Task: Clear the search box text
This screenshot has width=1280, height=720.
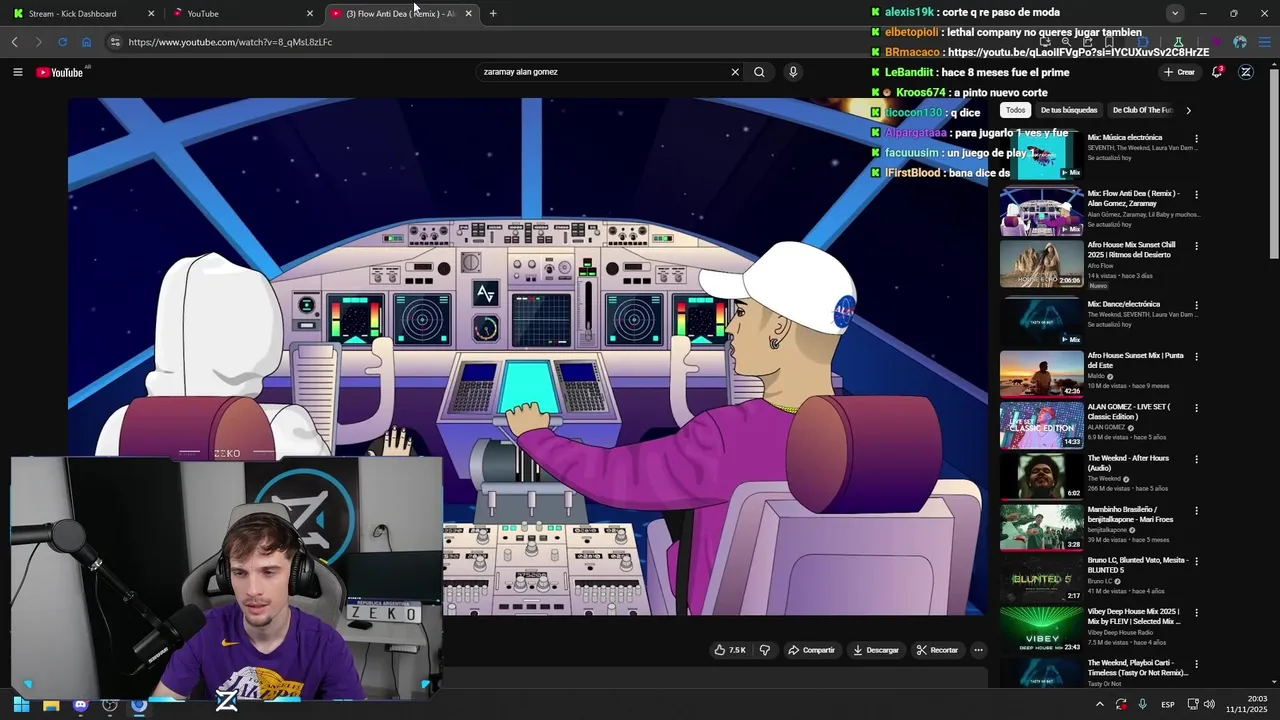Action: [x=735, y=72]
